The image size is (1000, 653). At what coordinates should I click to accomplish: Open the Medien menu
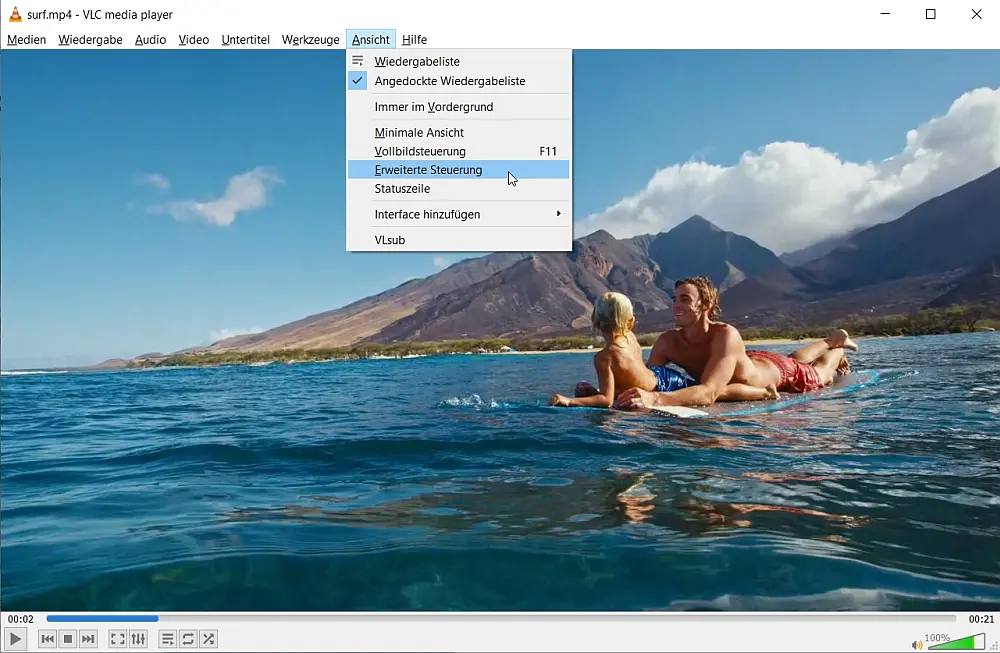pyautogui.click(x=26, y=40)
